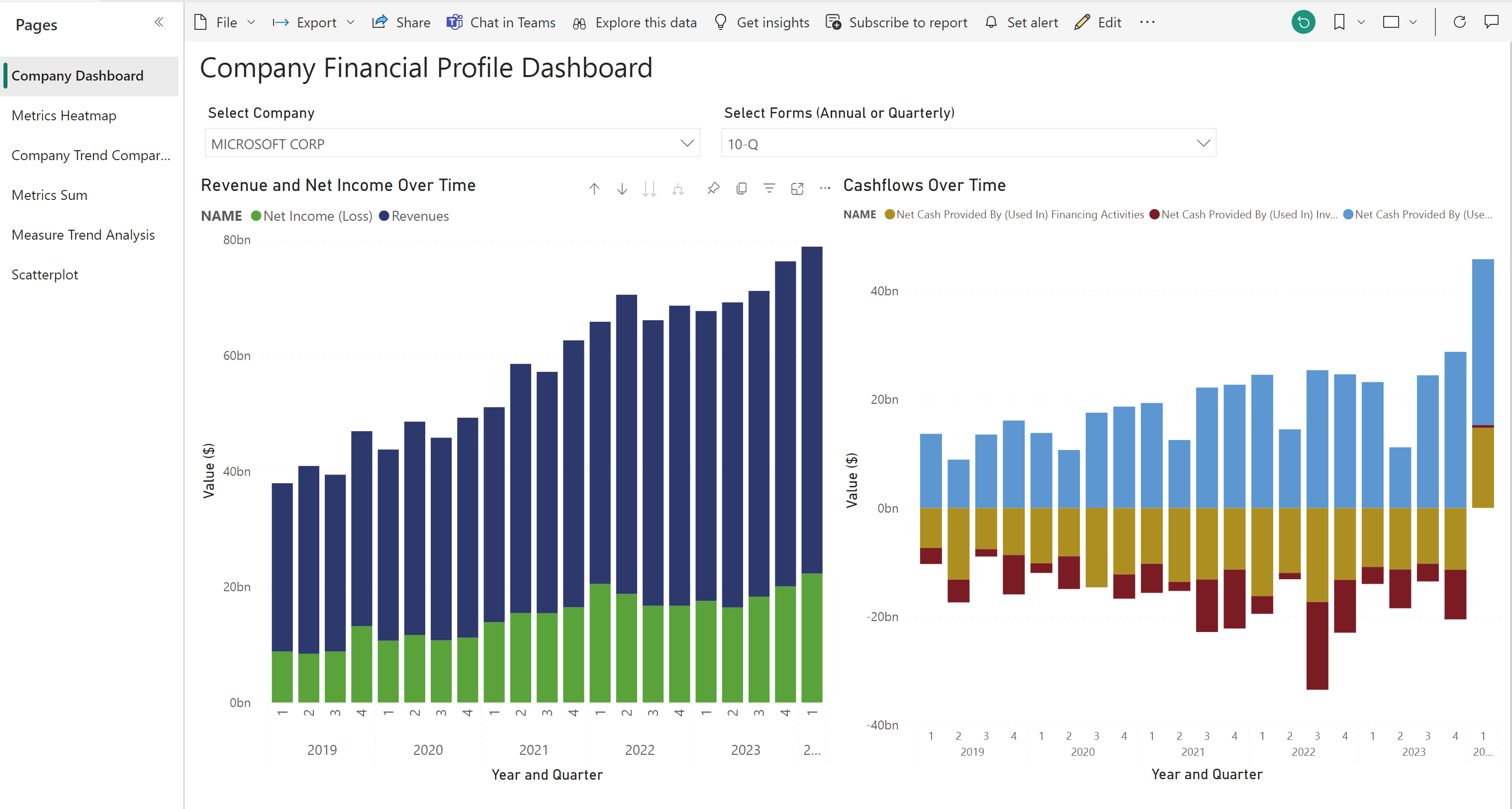Click the Get insights button

pyautogui.click(x=761, y=22)
